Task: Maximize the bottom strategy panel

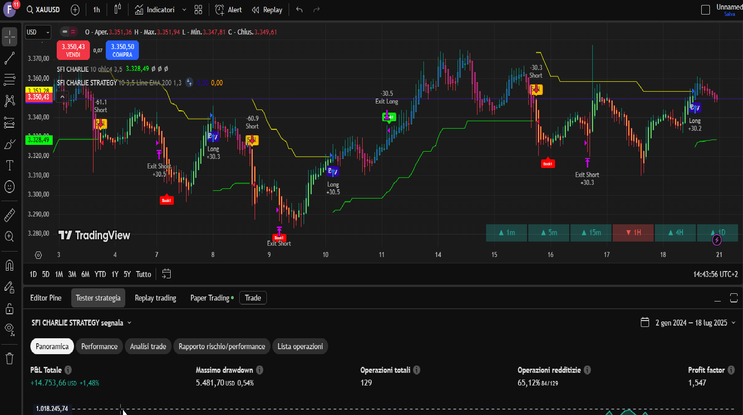Action: 734,298
